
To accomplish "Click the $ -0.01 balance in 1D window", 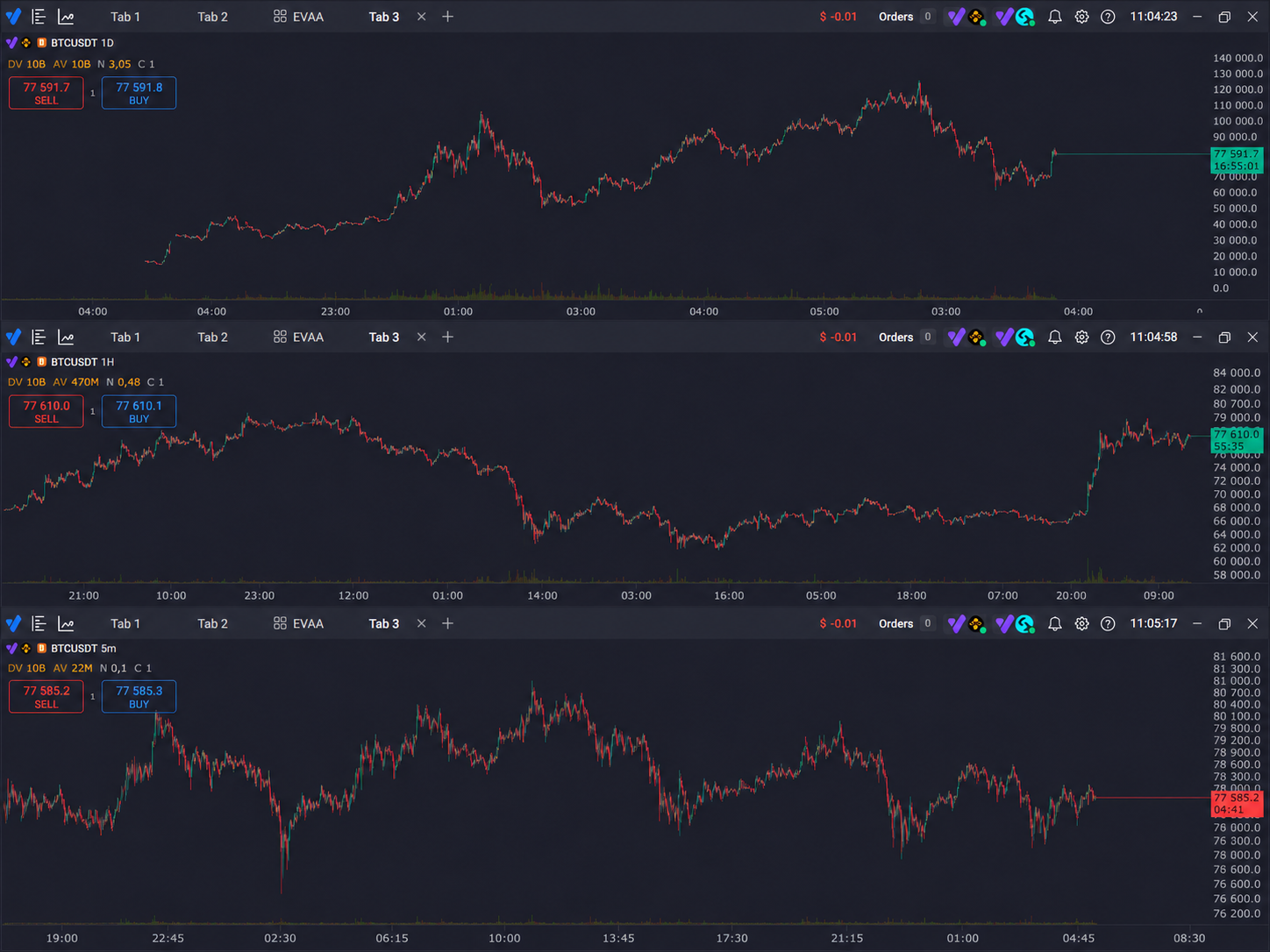I will click(838, 17).
